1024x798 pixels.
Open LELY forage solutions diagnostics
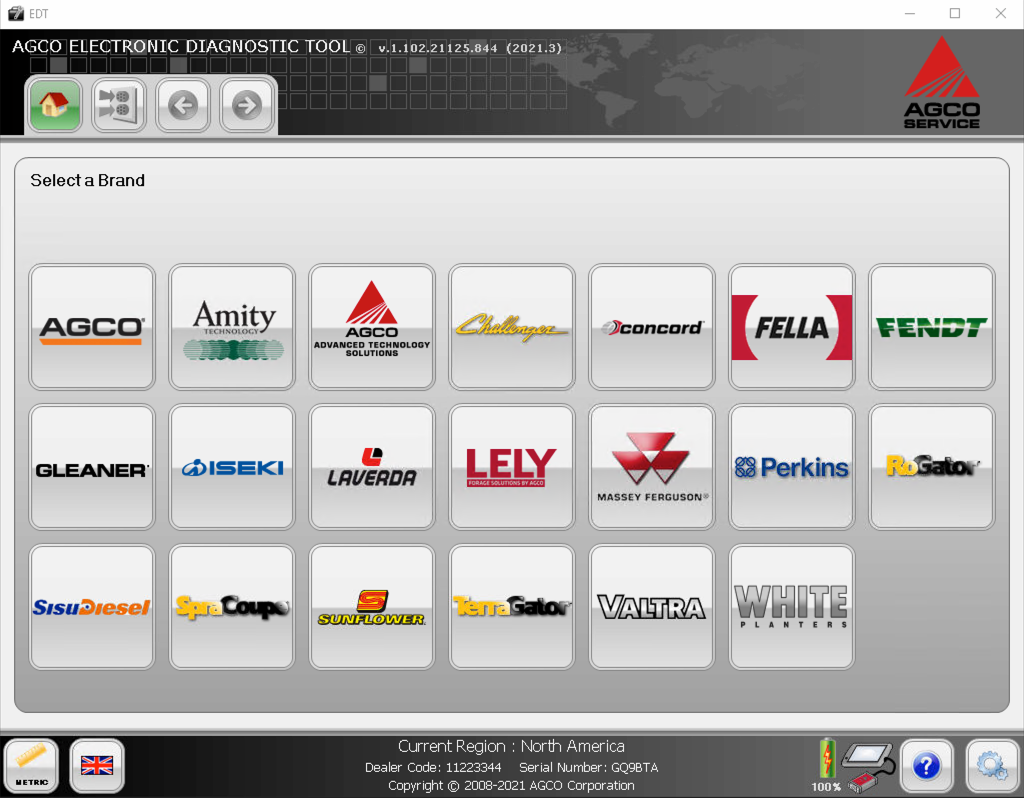(511, 466)
